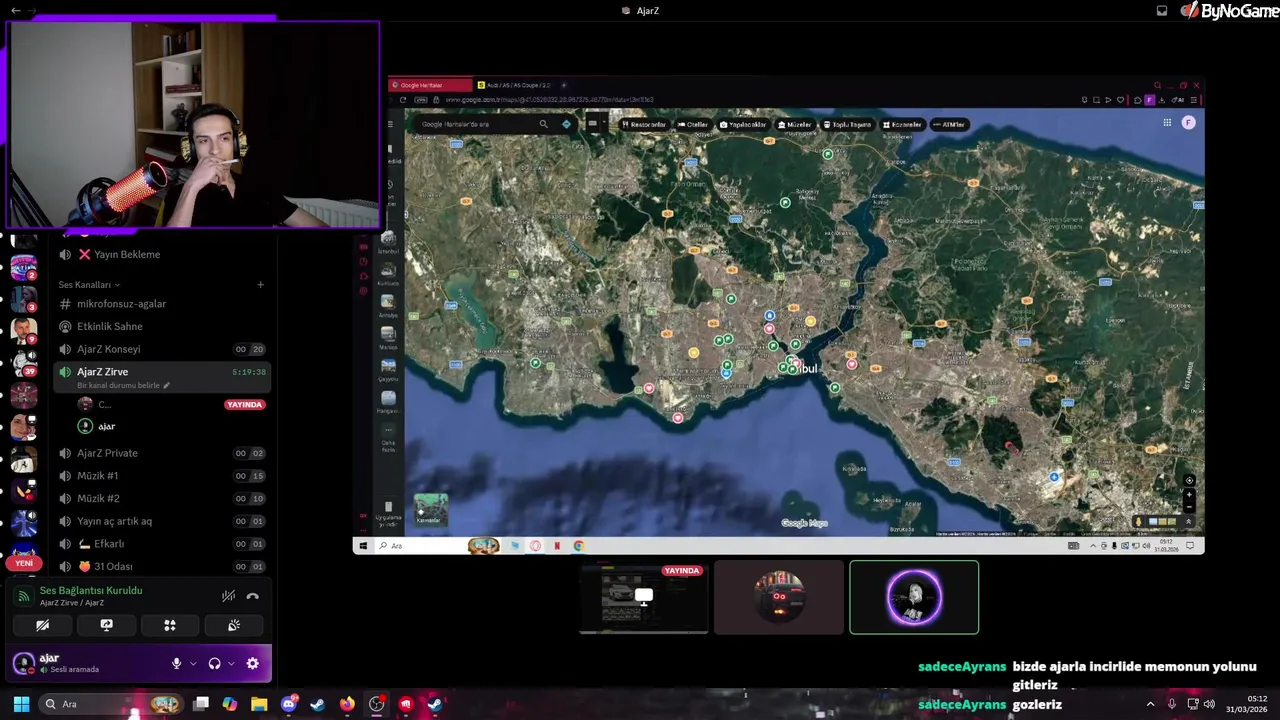1280x720 pixels.
Task: Toggle noise suppression icon in voice panel
Action: [x=229, y=596]
